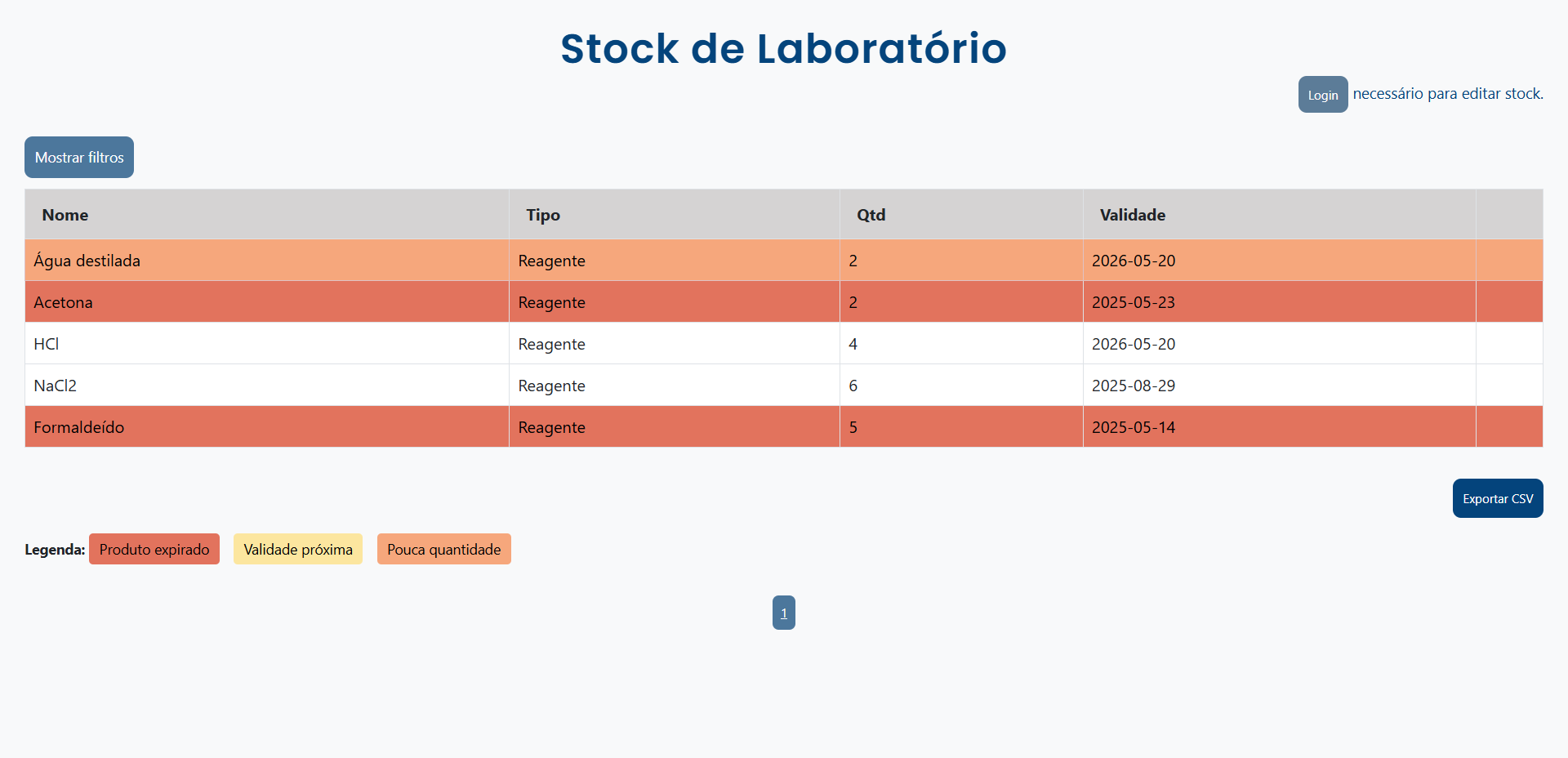Image resolution: width=1568 pixels, height=758 pixels.
Task: Select the Formaldeído row name
Action: pyautogui.click(x=79, y=427)
